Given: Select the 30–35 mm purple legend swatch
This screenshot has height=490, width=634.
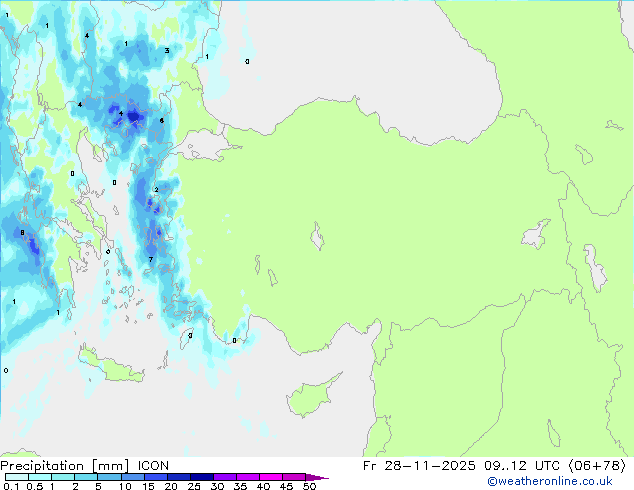Looking at the screenshot, I should [225, 477].
